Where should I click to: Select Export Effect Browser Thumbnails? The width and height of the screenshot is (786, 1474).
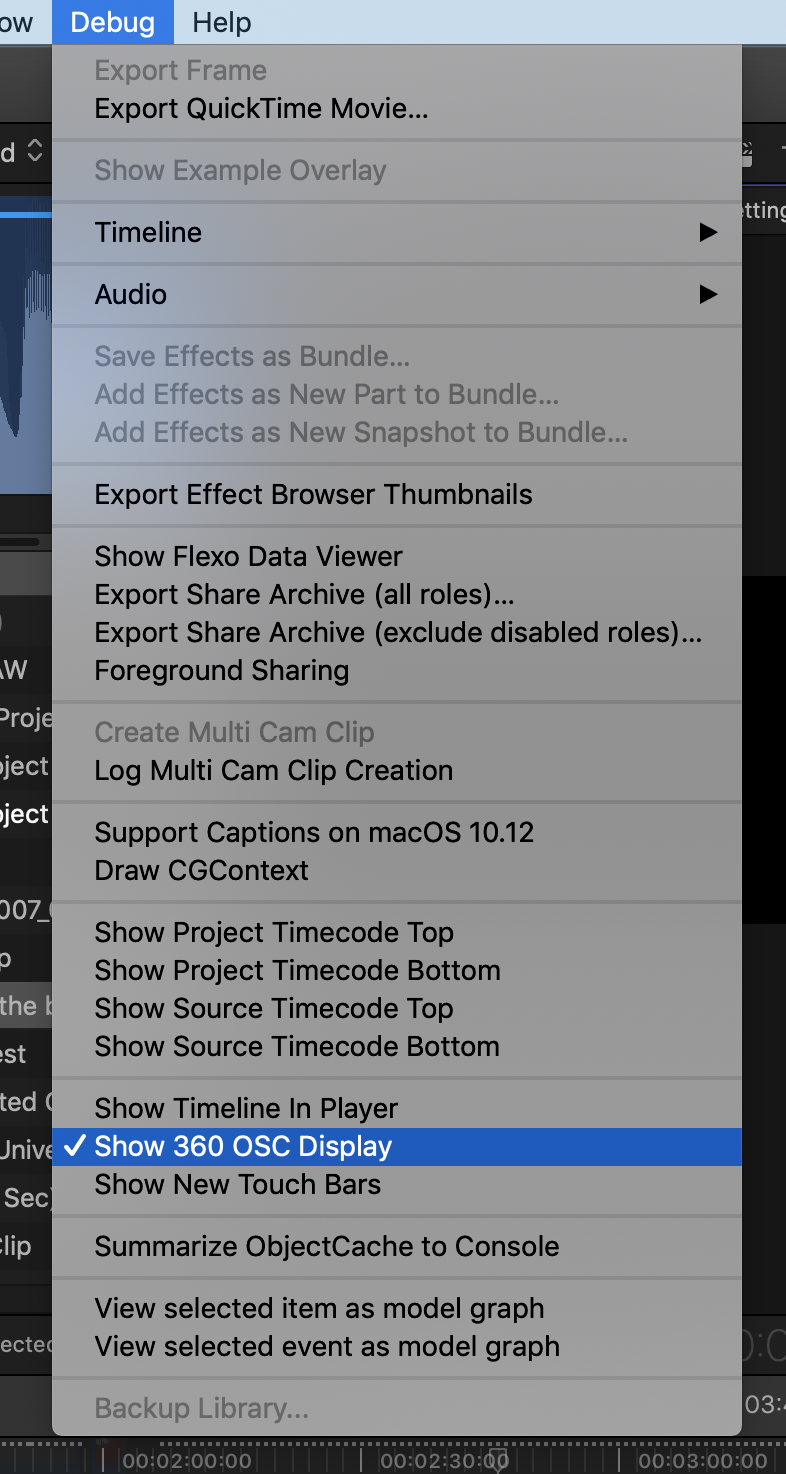click(x=313, y=494)
